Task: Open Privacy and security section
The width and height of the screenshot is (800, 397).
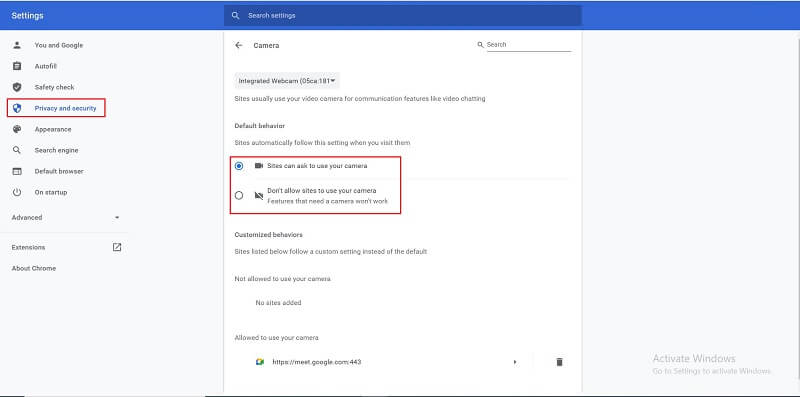Action: [65, 108]
